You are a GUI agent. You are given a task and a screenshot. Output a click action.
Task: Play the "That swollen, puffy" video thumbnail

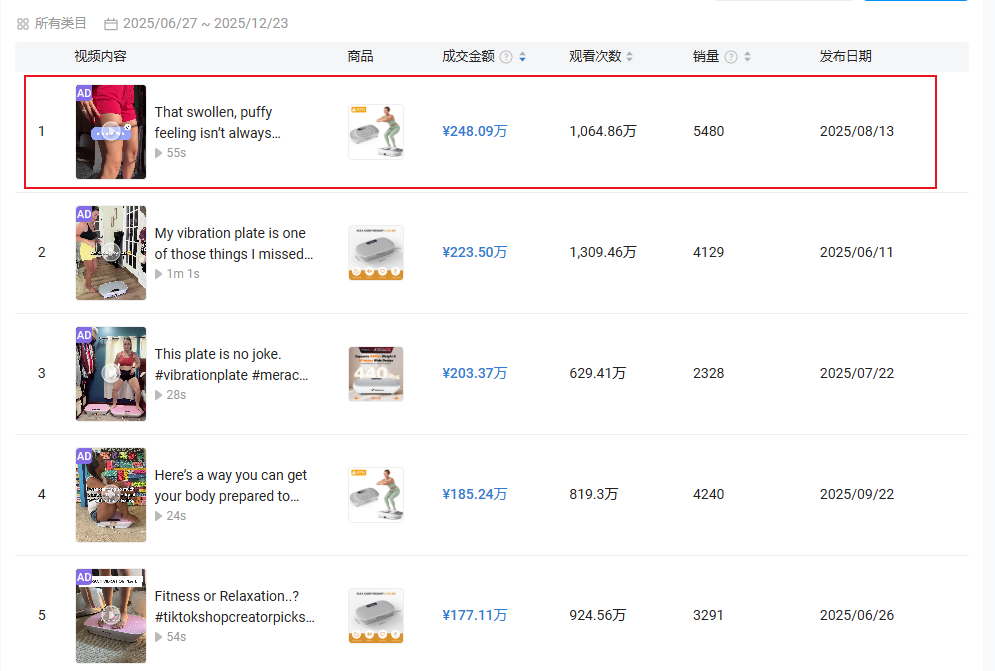pos(111,132)
